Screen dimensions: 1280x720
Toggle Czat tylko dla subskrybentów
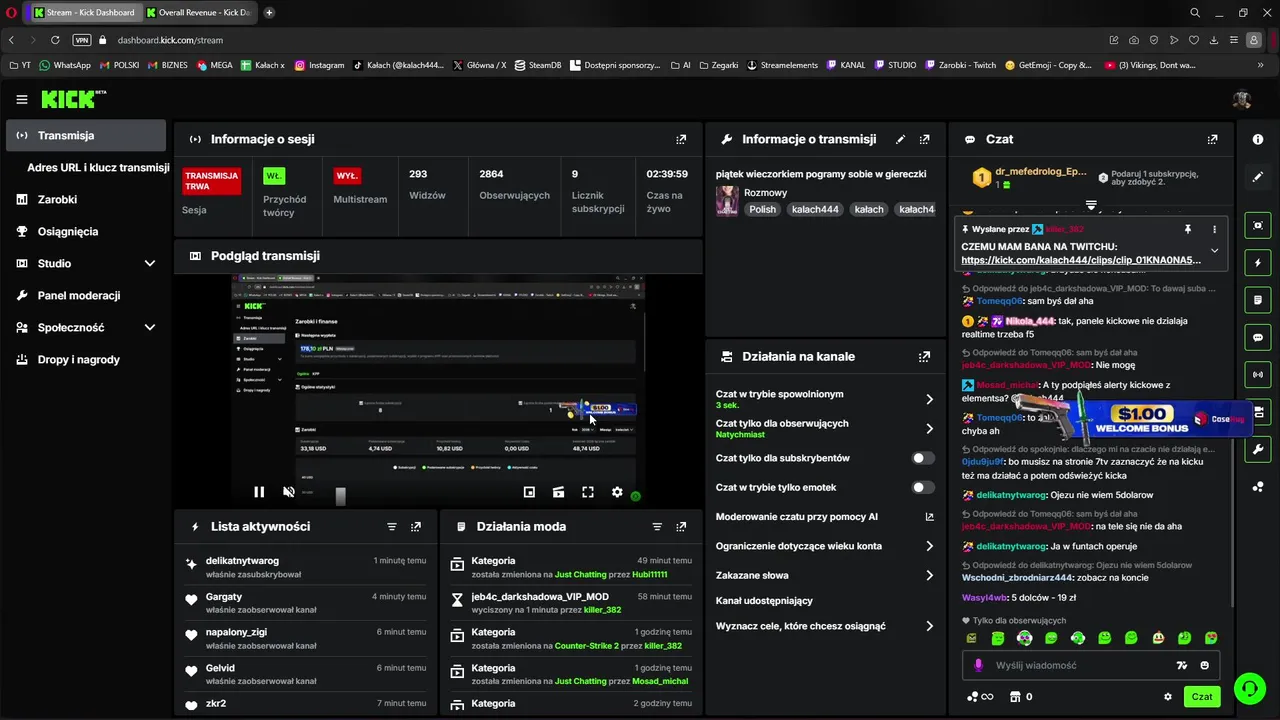[x=923, y=458]
